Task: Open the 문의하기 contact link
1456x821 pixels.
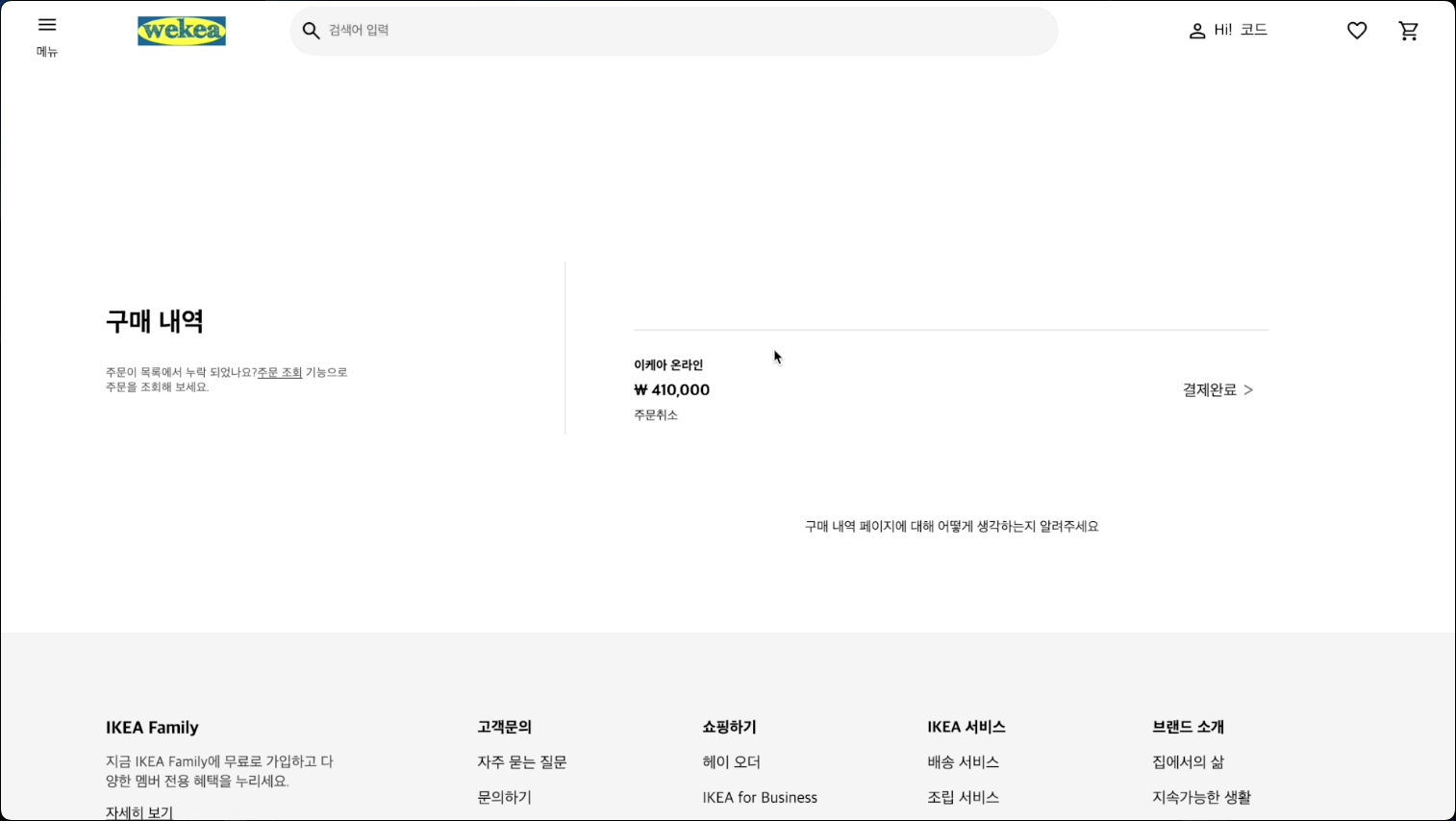Action: point(503,796)
